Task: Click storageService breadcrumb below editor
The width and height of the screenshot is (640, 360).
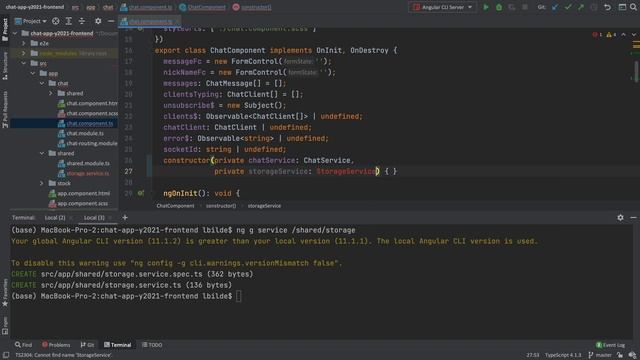Action: 264,206
